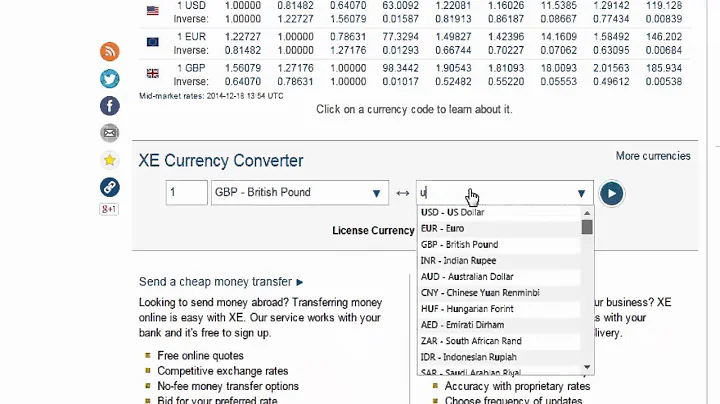
Task: Click the 119.128 rate in USD row
Action: pyautogui.click(x=664, y=6)
